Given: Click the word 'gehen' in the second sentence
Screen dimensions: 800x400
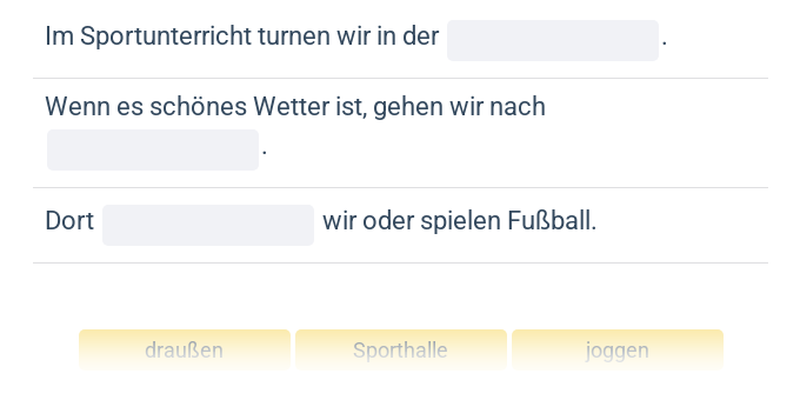Looking at the screenshot, I should click(x=408, y=107).
